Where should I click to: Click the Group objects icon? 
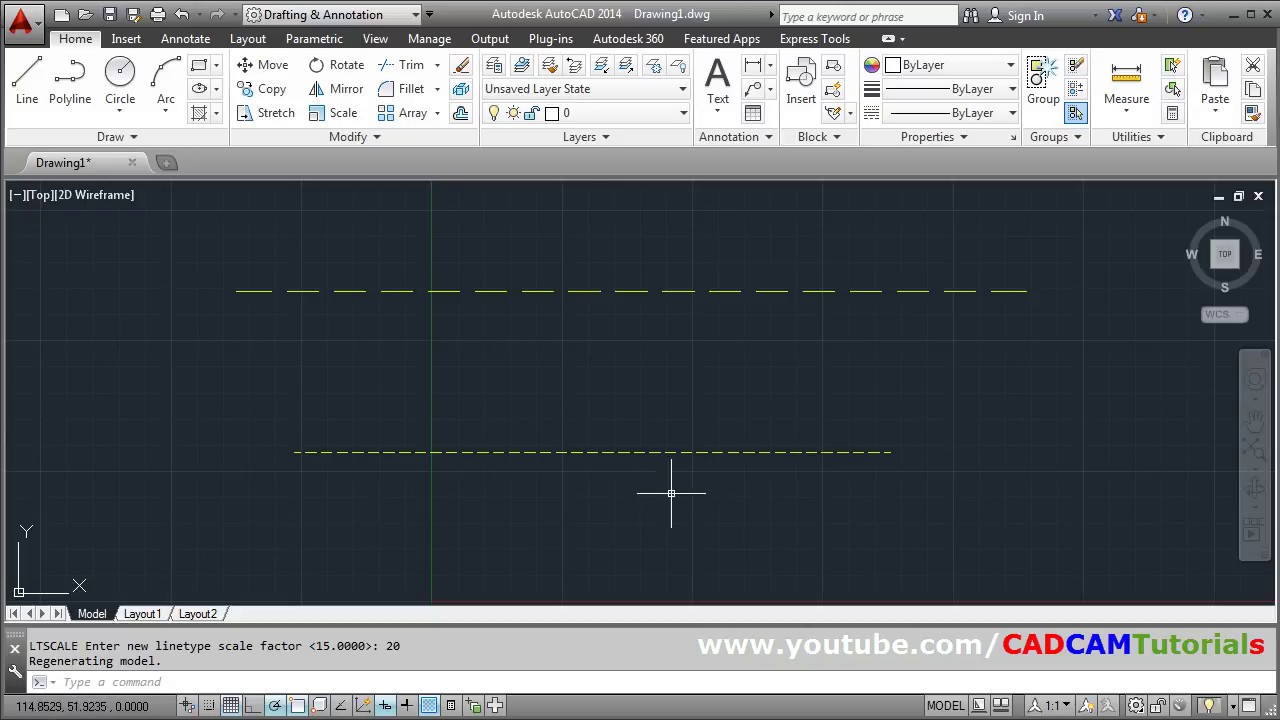tap(1043, 80)
